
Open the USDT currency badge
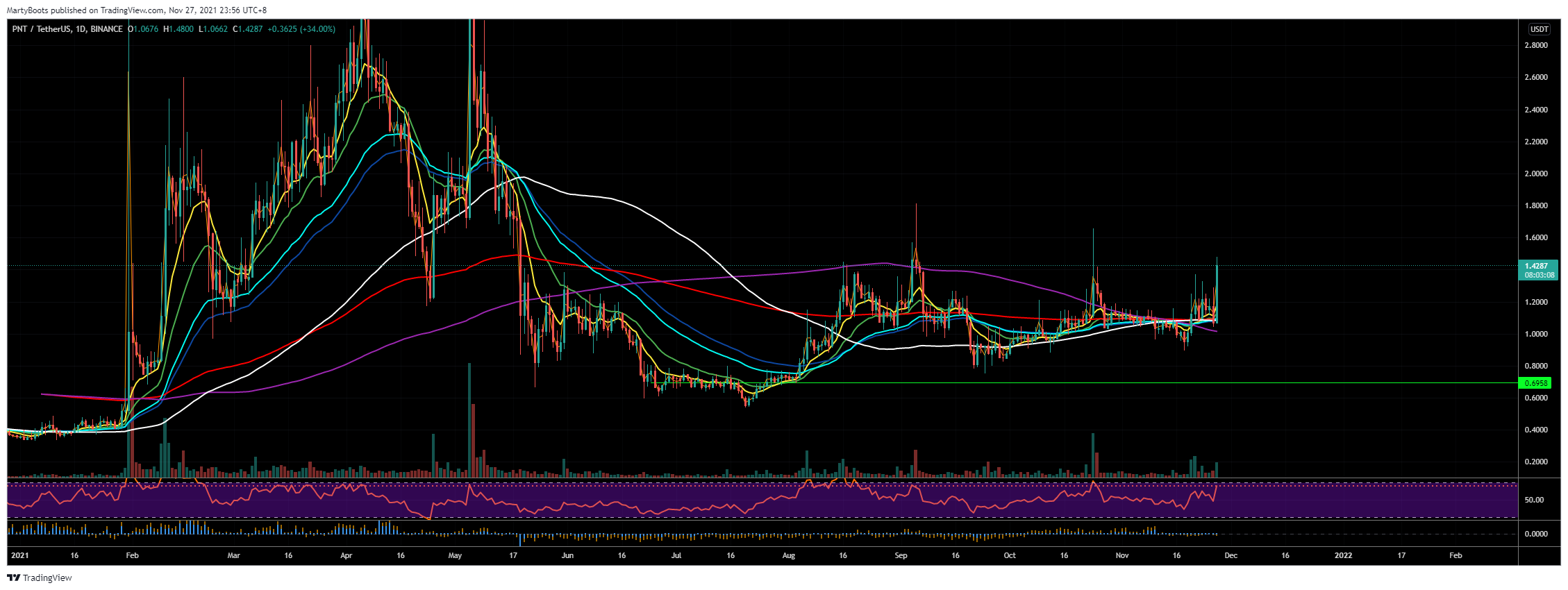pos(1540,29)
